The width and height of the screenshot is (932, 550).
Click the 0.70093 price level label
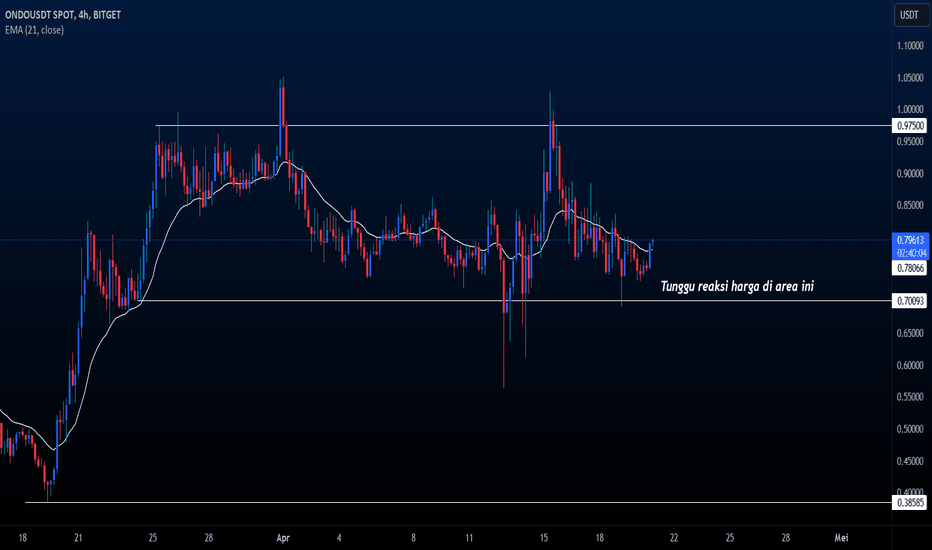coord(910,301)
